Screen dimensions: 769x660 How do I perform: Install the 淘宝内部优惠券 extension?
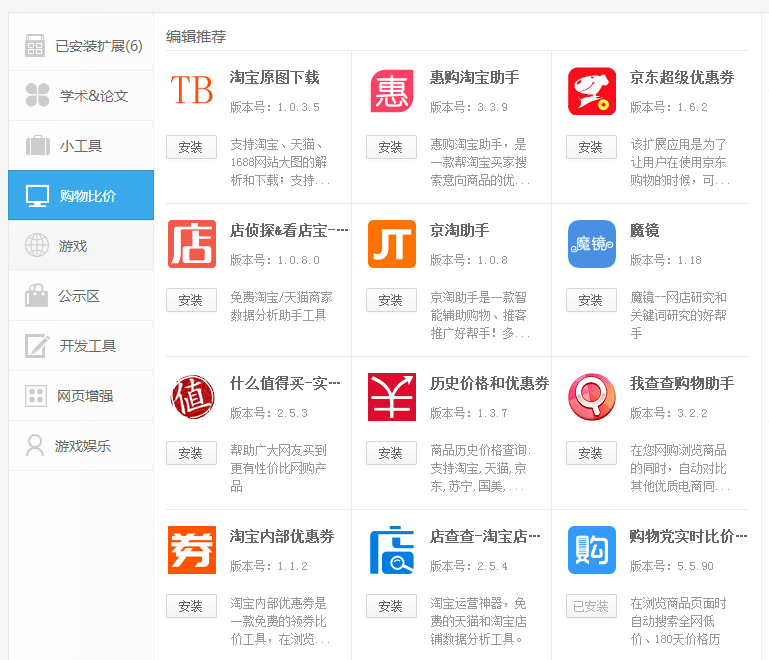click(x=191, y=606)
